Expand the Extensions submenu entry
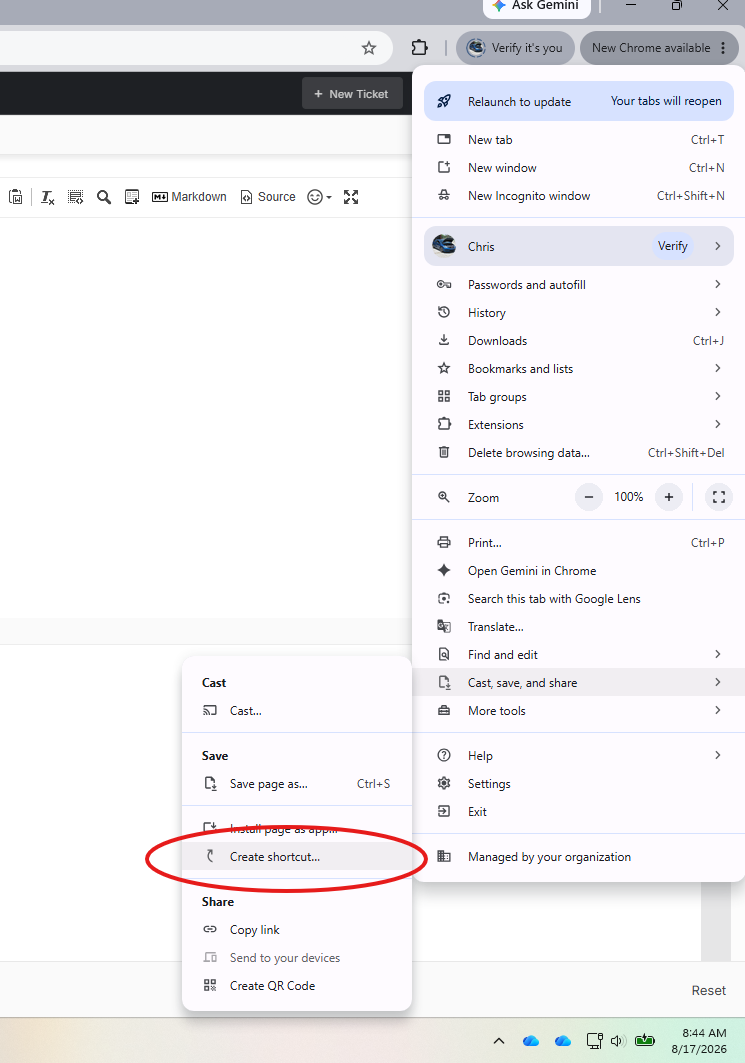This screenshot has width=745, height=1063. click(579, 425)
